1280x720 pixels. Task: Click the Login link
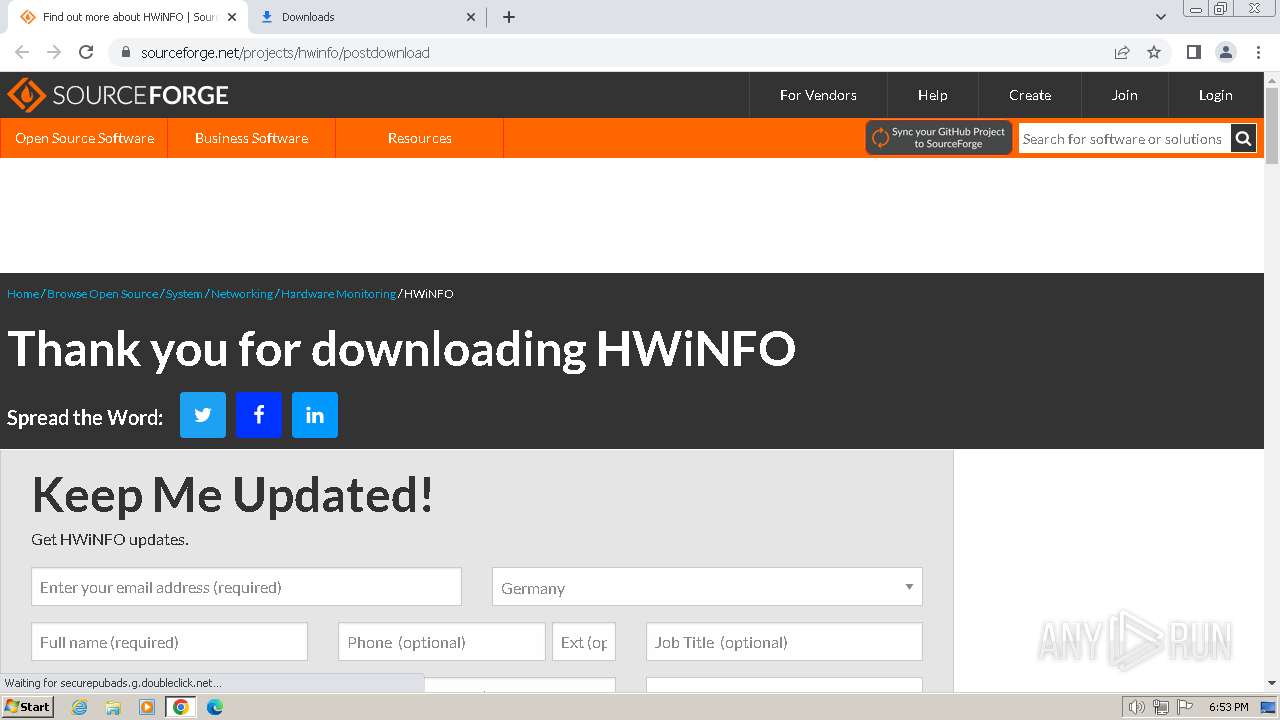(x=1216, y=95)
